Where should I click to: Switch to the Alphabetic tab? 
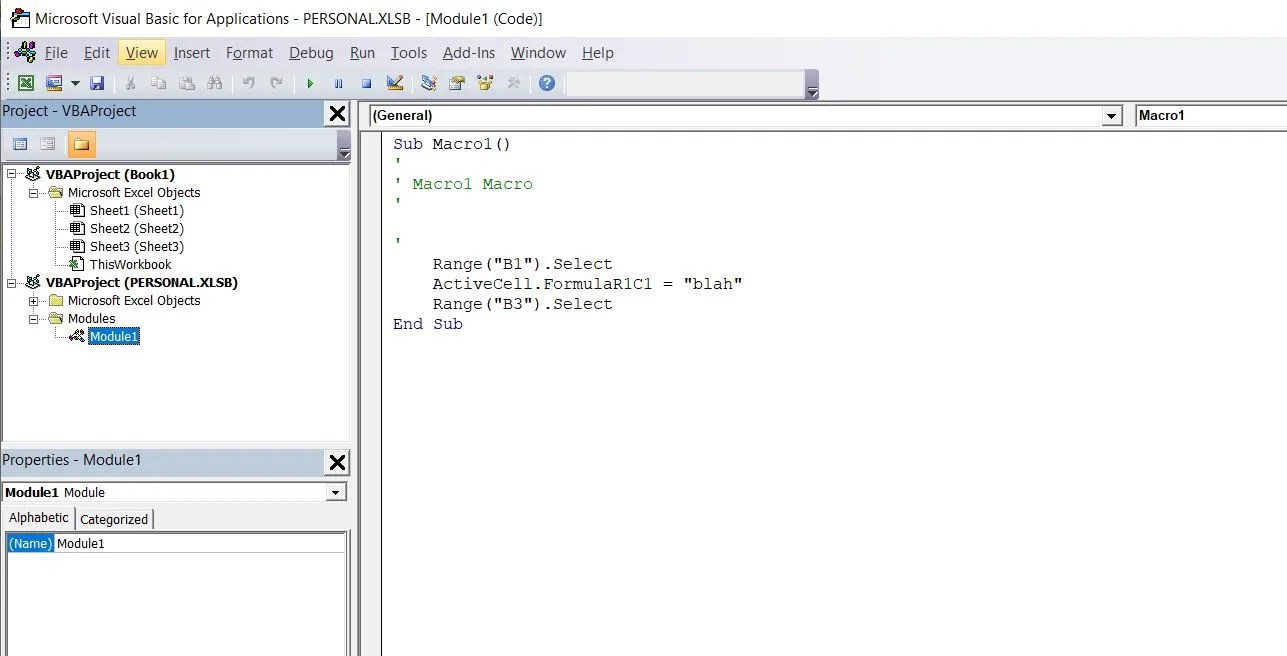coord(39,518)
